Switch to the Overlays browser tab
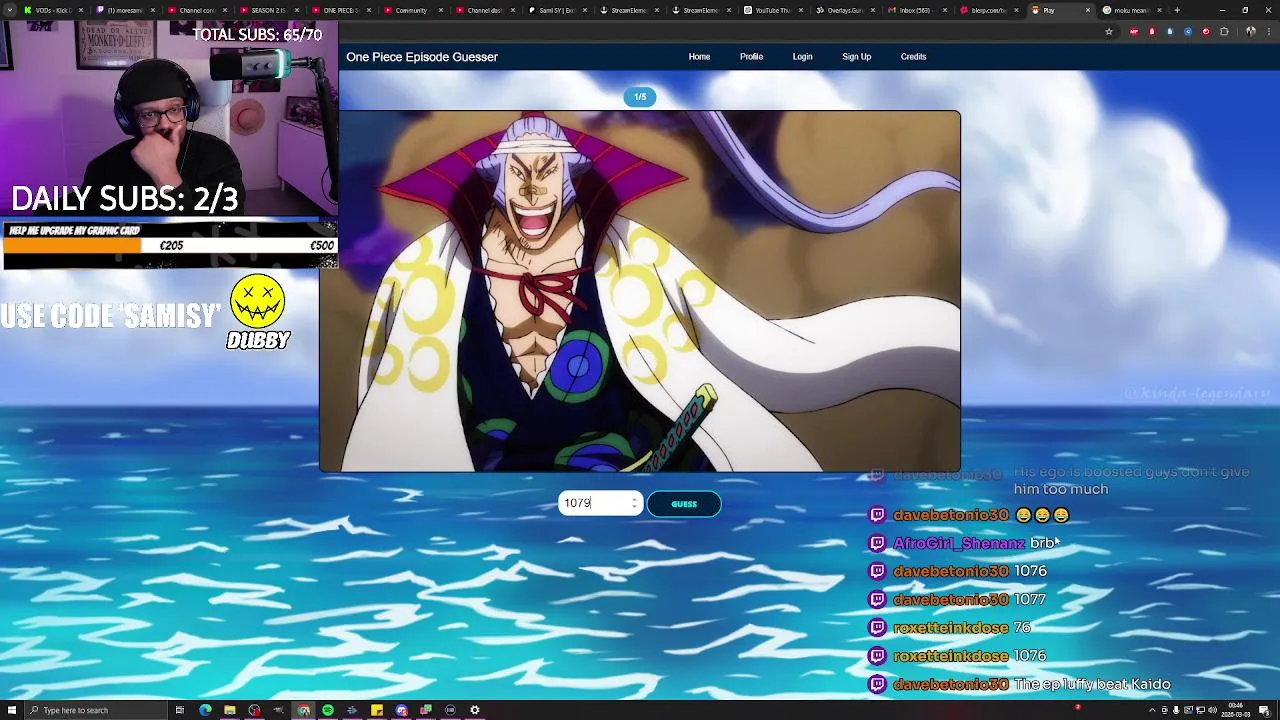The height and width of the screenshot is (720, 1280). (844, 10)
